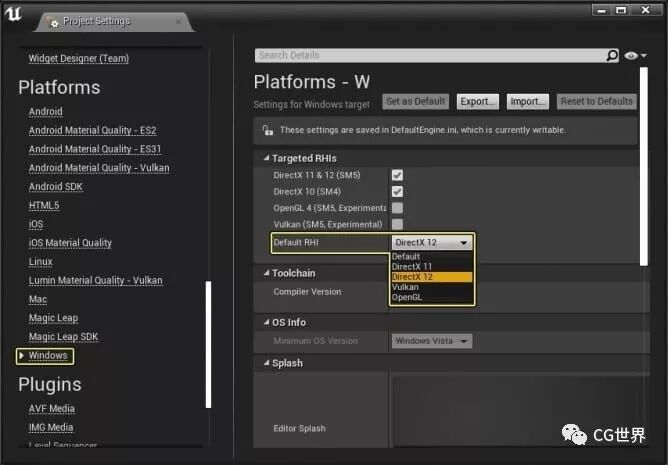Enable OpenGL 4 (SM5, Experimental) checkbox
Viewport: 668px width, 465px height.
point(397,208)
